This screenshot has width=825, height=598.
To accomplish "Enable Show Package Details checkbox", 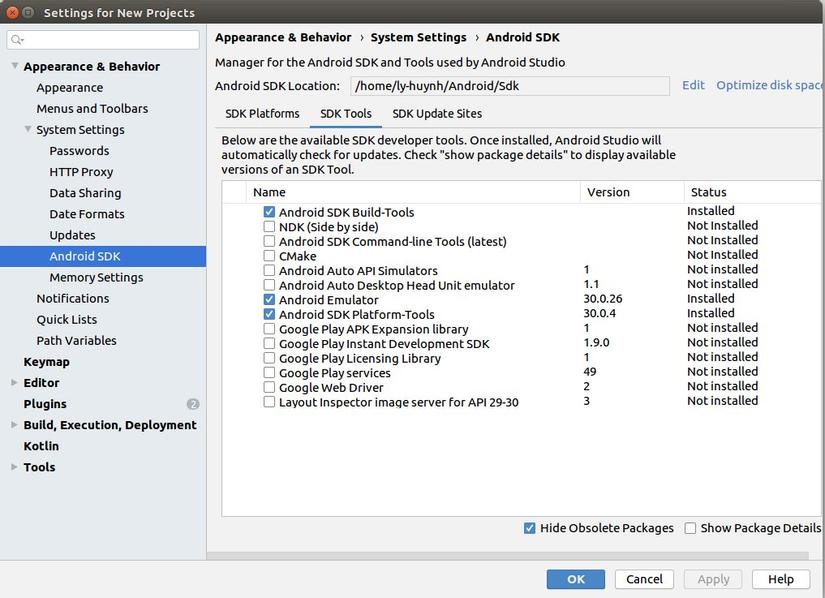I will [x=690, y=528].
